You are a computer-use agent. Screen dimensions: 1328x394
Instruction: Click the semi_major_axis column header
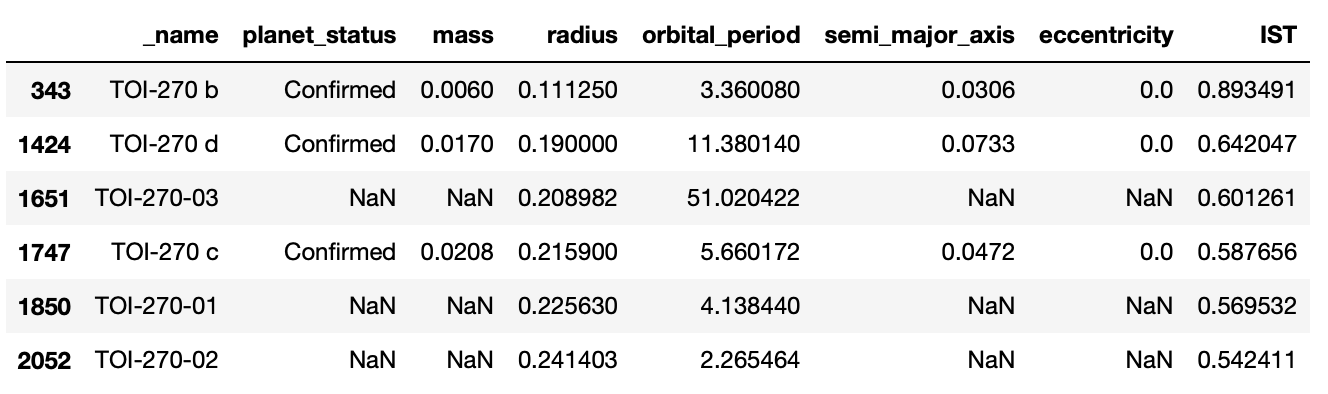coord(920,36)
